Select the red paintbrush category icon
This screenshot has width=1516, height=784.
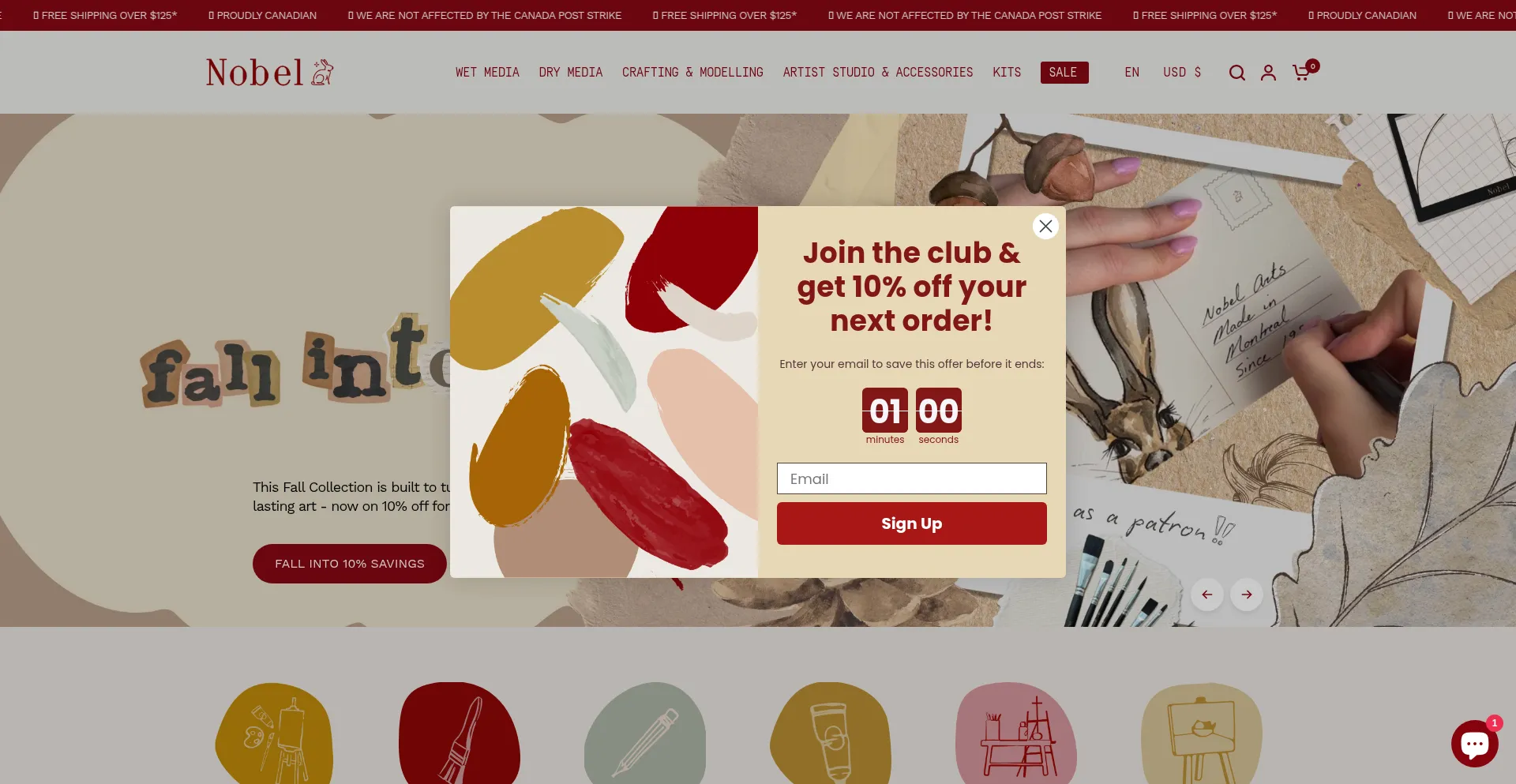[x=460, y=733]
